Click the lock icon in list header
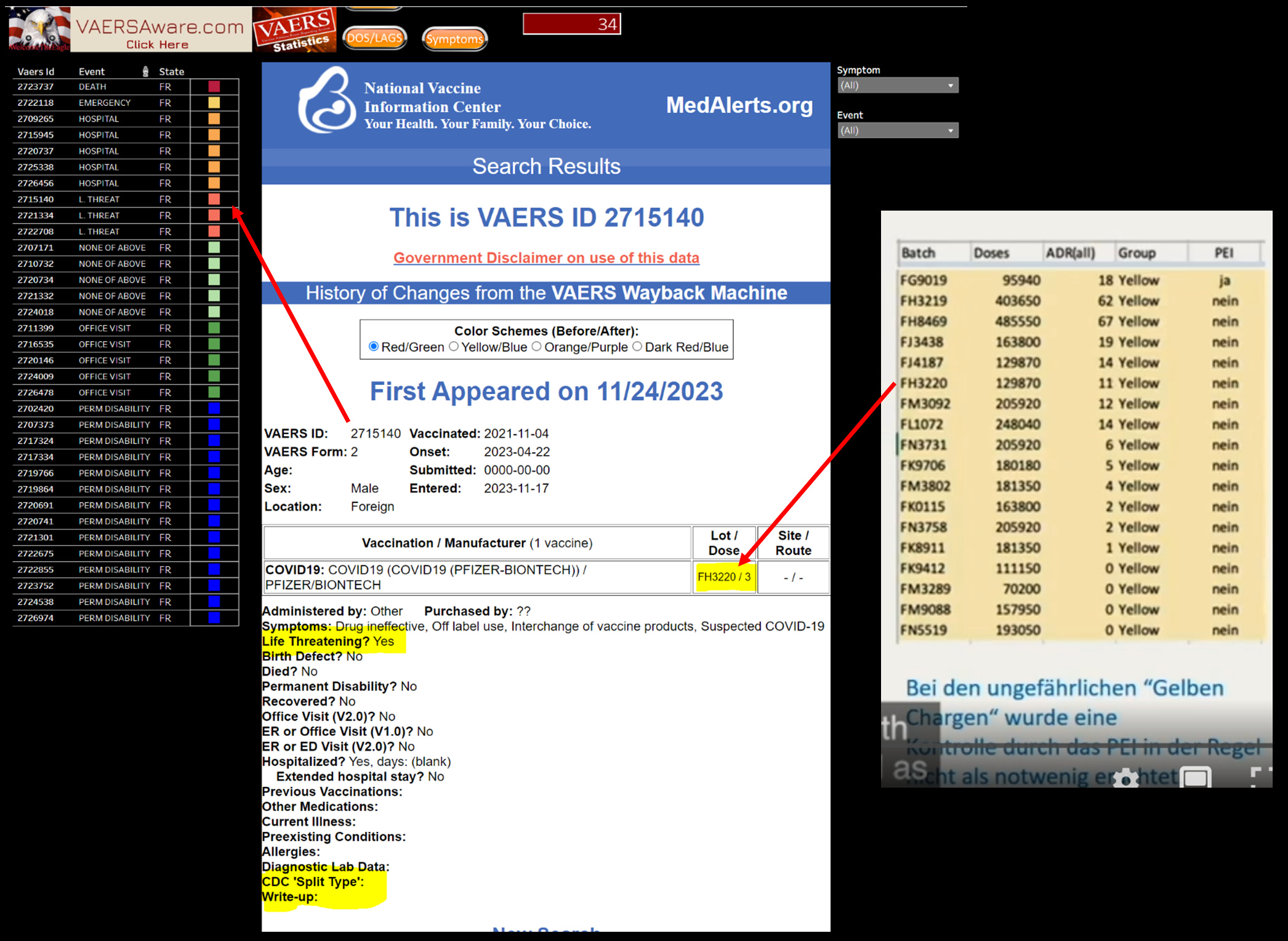Image resolution: width=1288 pixels, height=941 pixels. point(145,71)
